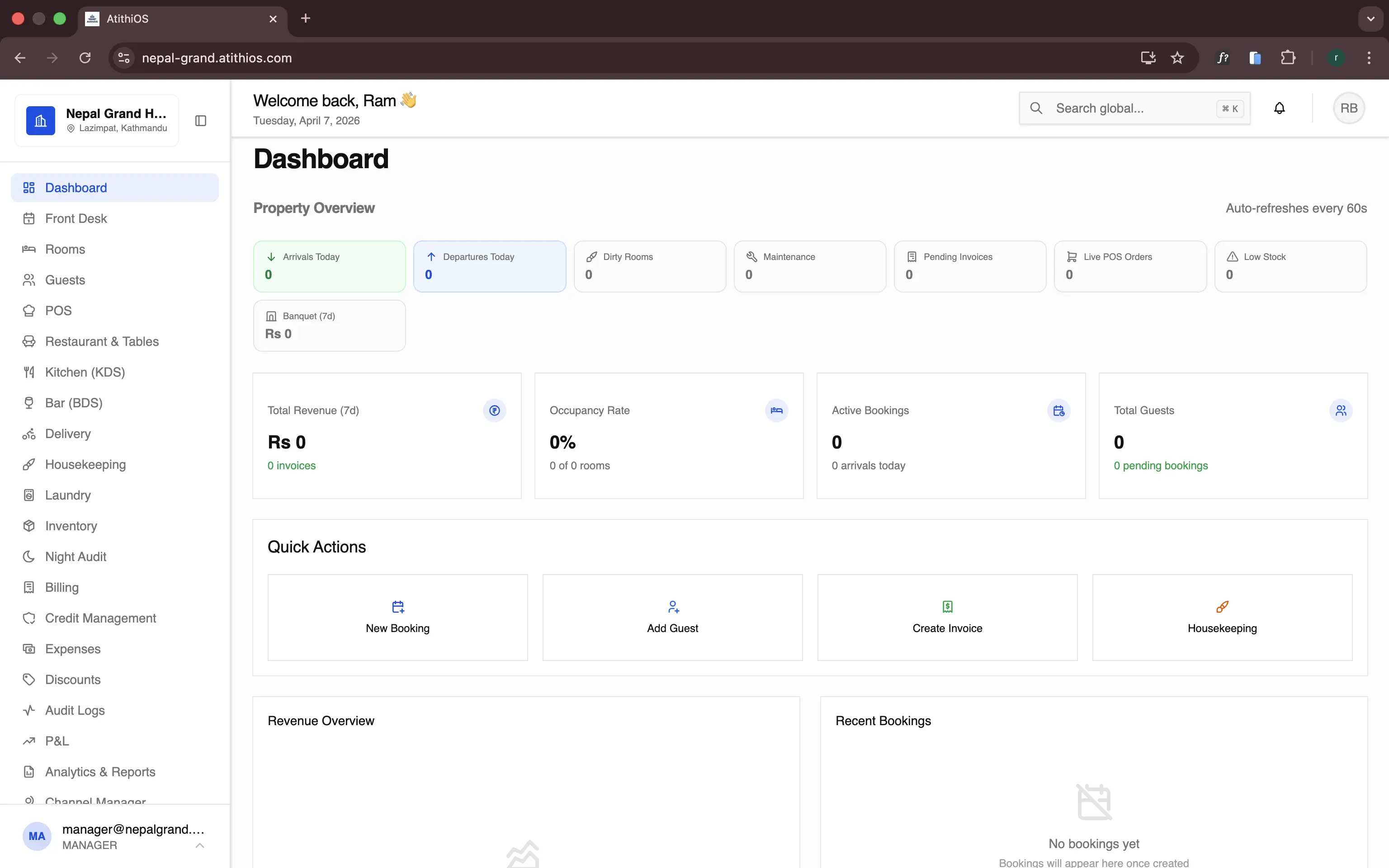Screen dimensions: 1389x868
Task: Click the Nepal Grand hotel logo icon
Action: pyautogui.click(x=41, y=121)
